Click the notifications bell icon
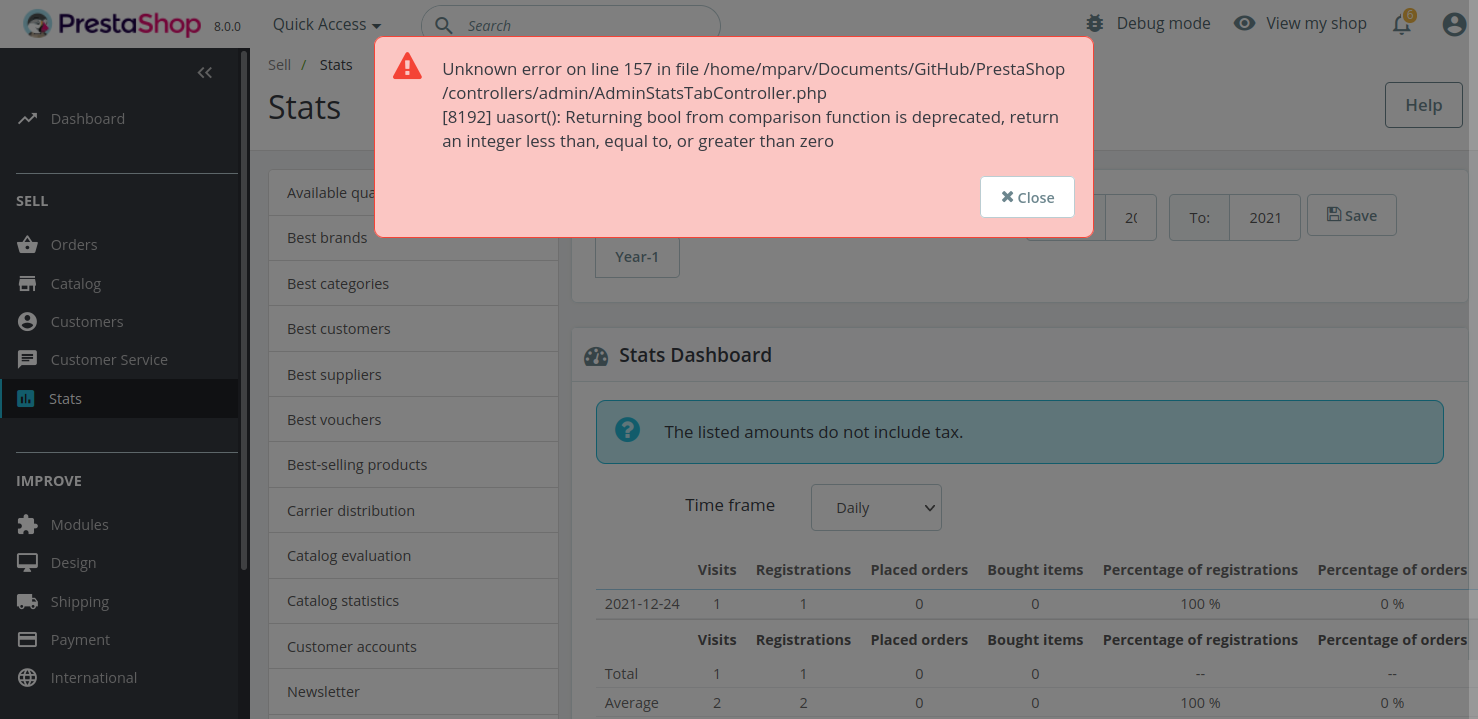 click(x=1402, y=24)
